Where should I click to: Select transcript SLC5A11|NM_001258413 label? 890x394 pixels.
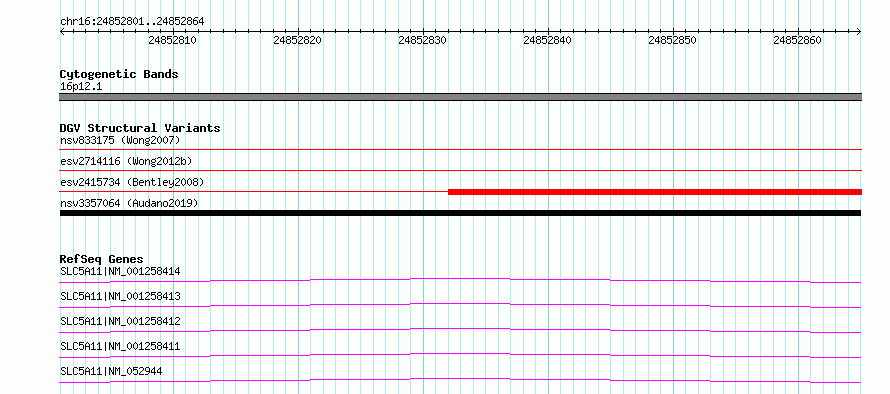pyautogui.click(x=120, y=296)
